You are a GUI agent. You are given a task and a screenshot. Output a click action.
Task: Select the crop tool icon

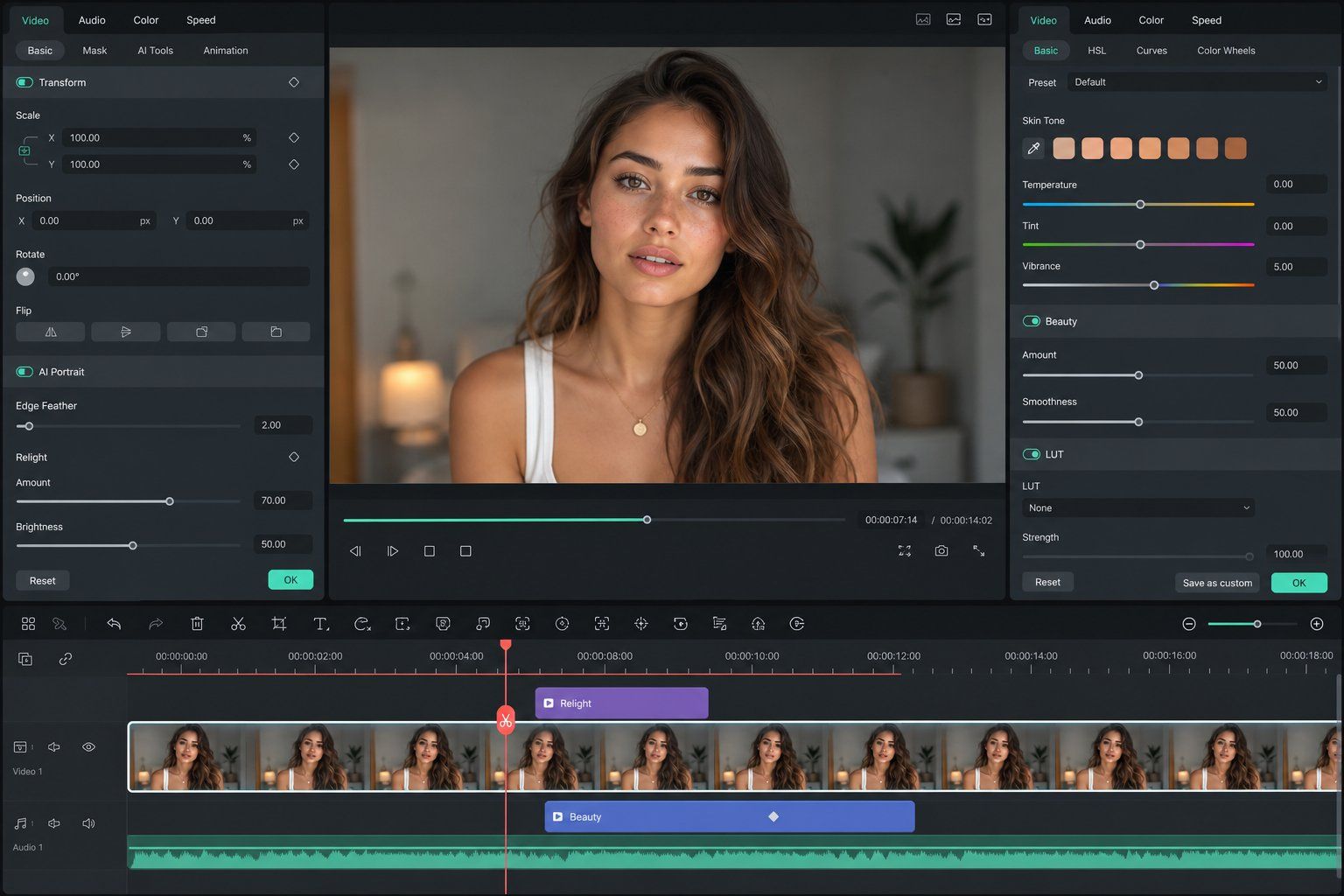[x=279, y=624]
